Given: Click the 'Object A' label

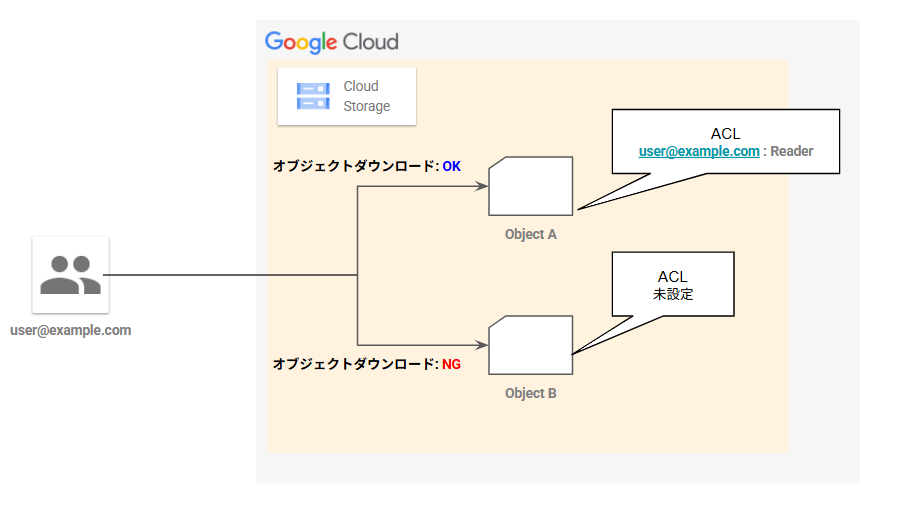Looking at the screenshot, I should click(530, 234).
